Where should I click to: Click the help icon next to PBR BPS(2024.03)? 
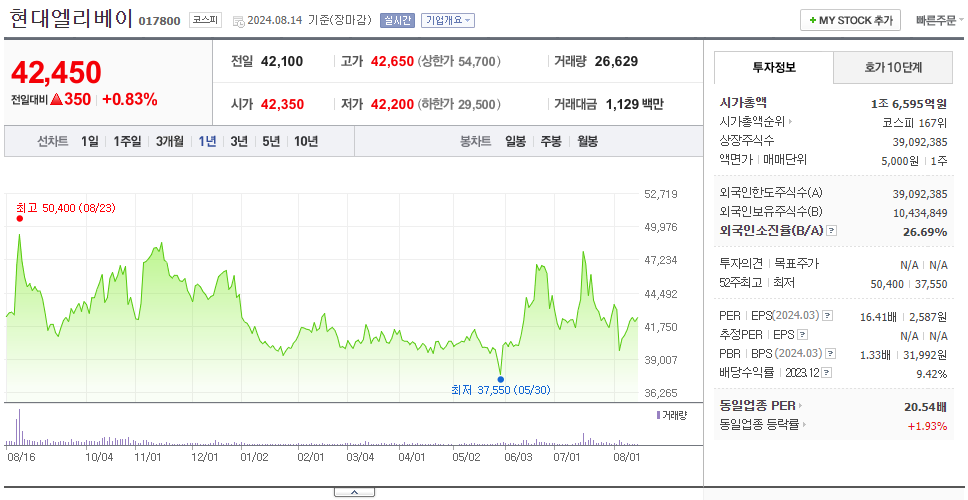828,354
